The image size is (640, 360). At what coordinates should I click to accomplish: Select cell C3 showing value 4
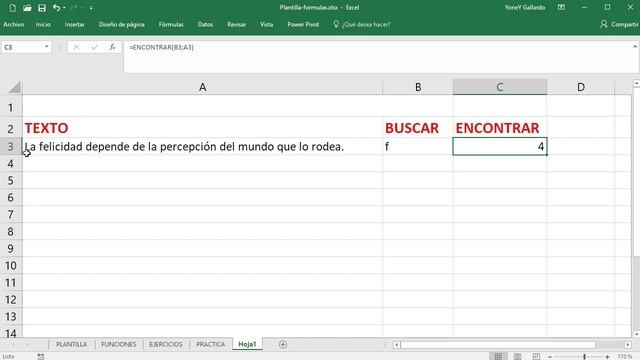point(500,147)
